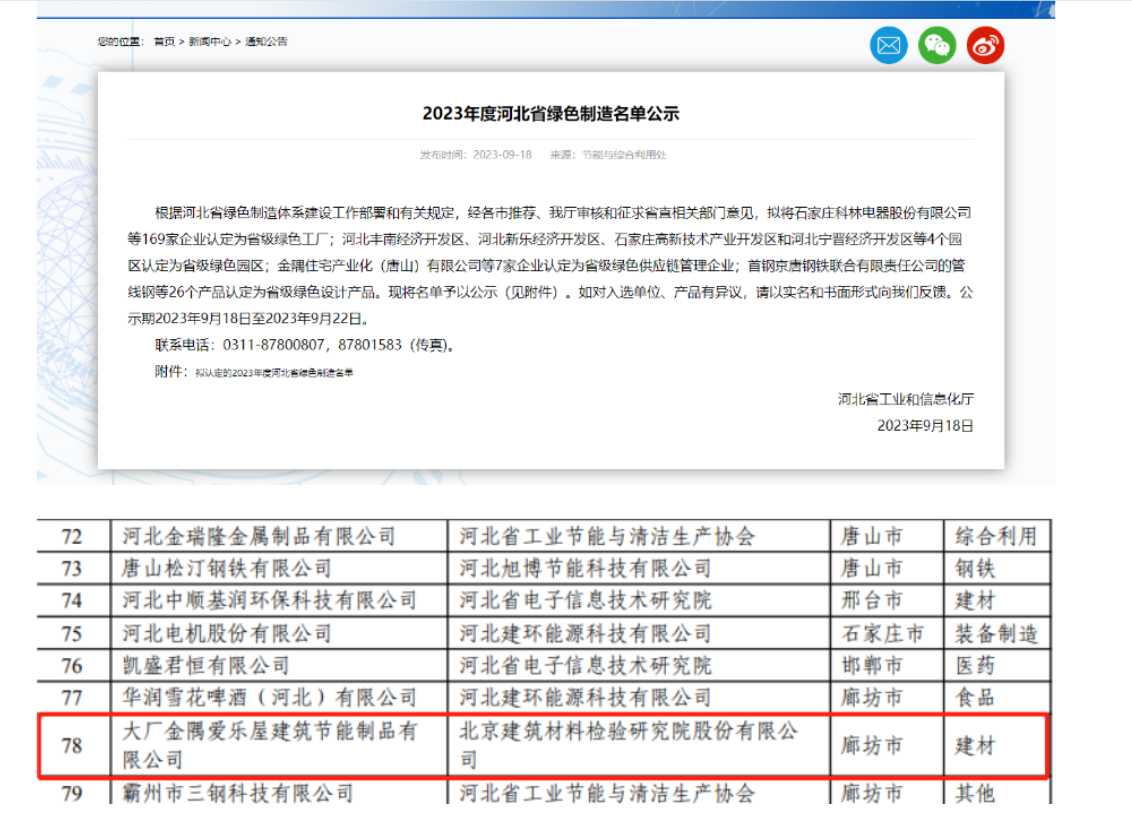Select the row number 77 cell
Image resolution: width=1132 pixels, height=829 pixels.
73,698
